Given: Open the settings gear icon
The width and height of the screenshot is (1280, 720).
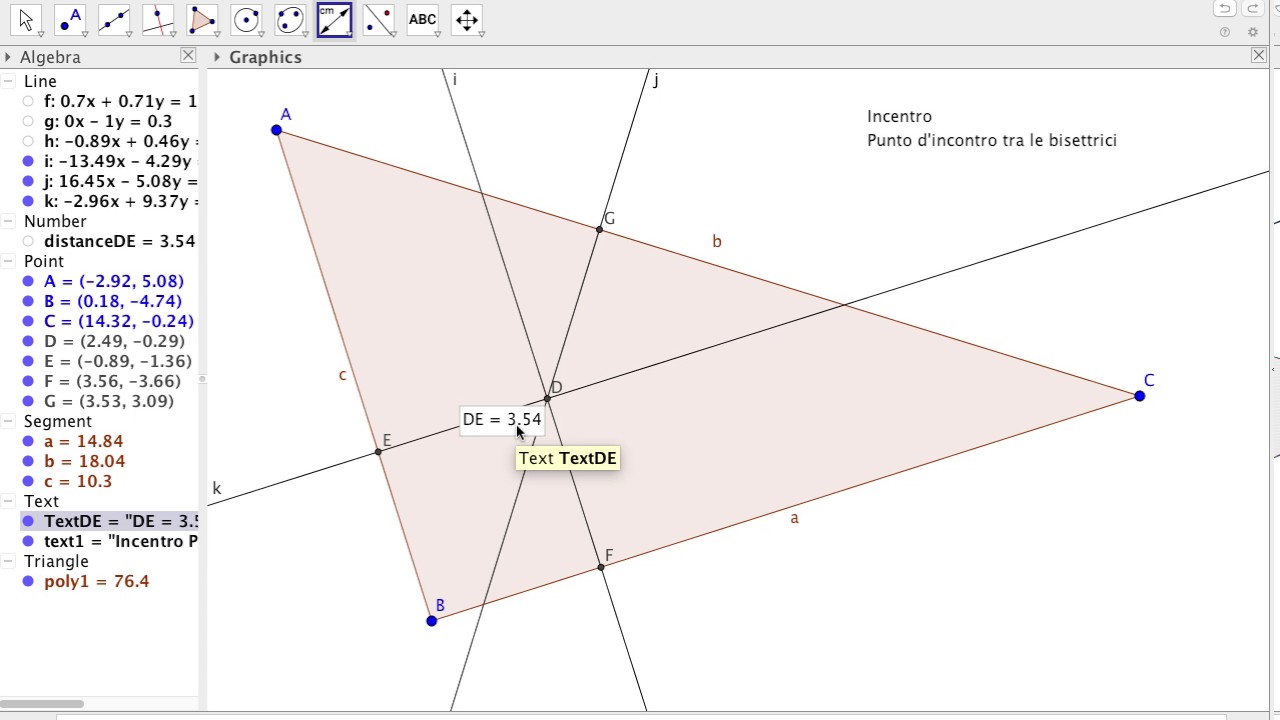Looking at the screenshot, I should [x=1253, y=32].
